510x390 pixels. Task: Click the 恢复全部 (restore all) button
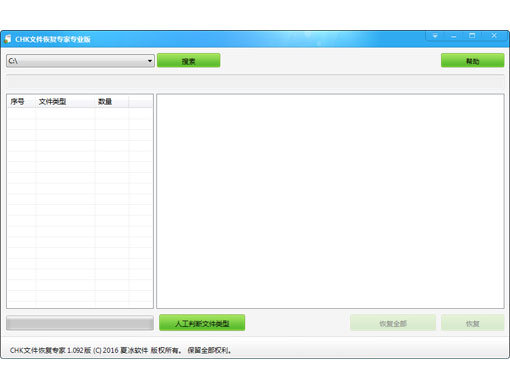393,323
